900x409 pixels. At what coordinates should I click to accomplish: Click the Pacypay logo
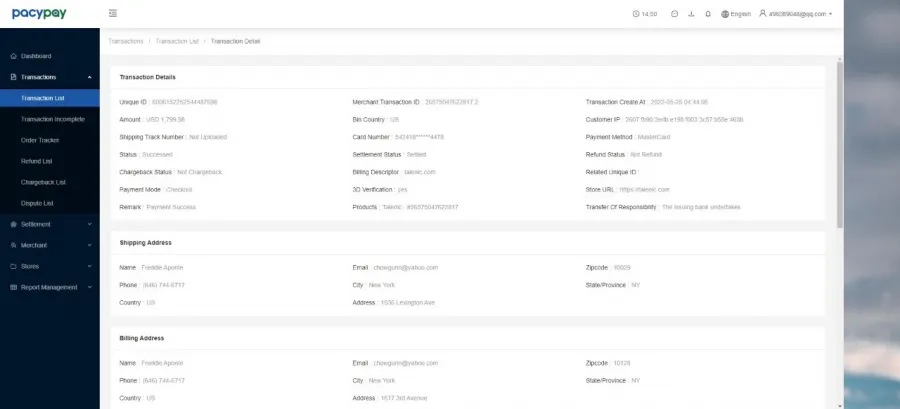(x=39, y=13)
